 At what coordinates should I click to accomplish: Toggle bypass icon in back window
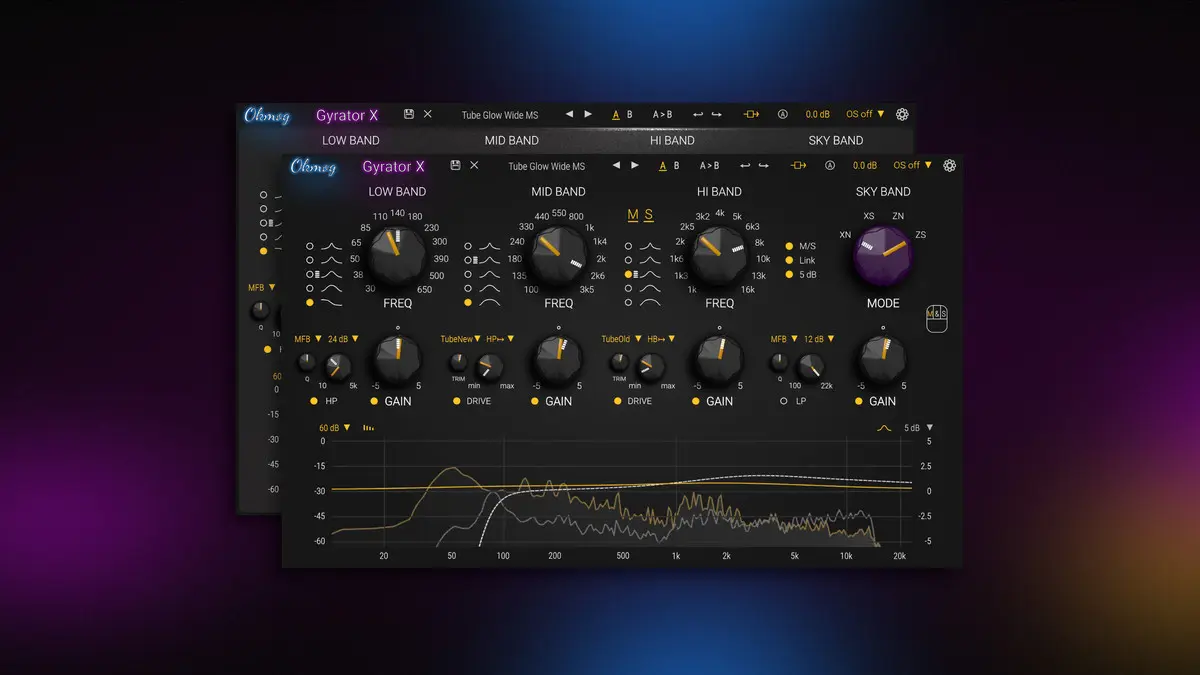tap(752, 114)
